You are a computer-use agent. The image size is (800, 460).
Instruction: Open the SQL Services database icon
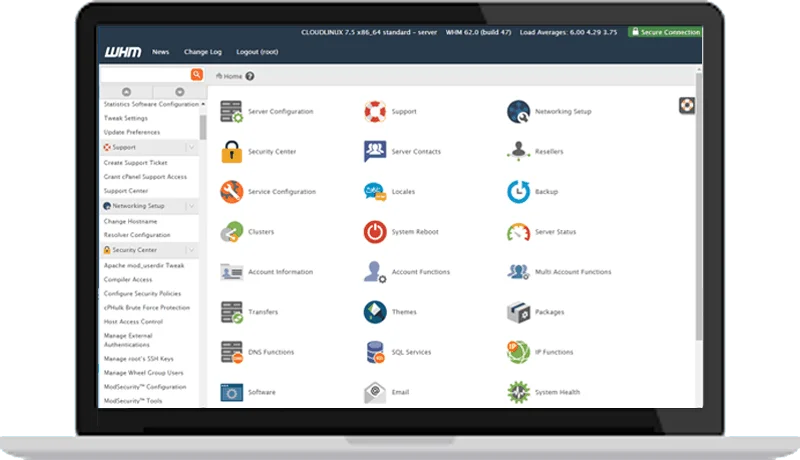coord(375,352)
